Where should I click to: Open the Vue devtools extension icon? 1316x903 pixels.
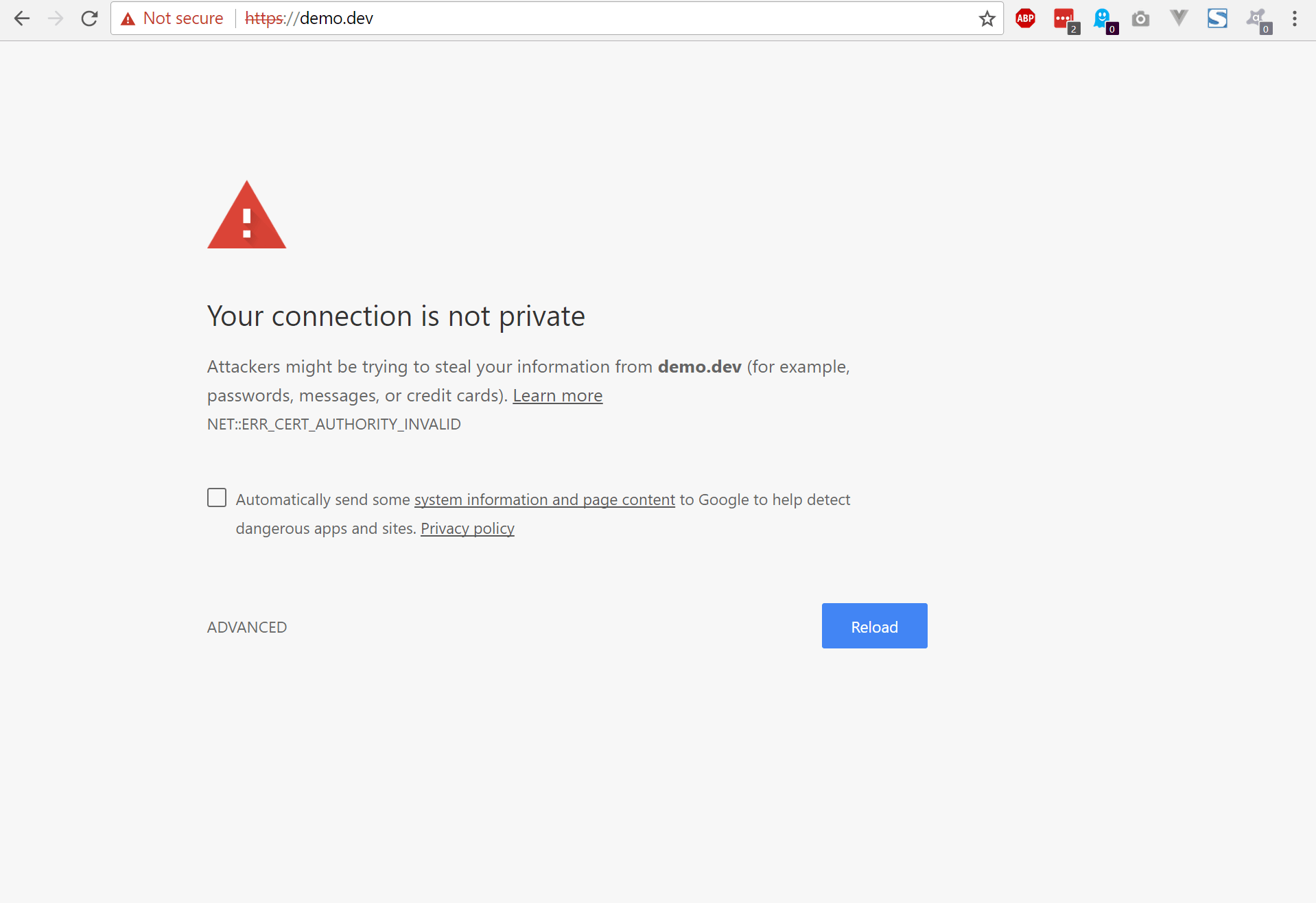1179,18
